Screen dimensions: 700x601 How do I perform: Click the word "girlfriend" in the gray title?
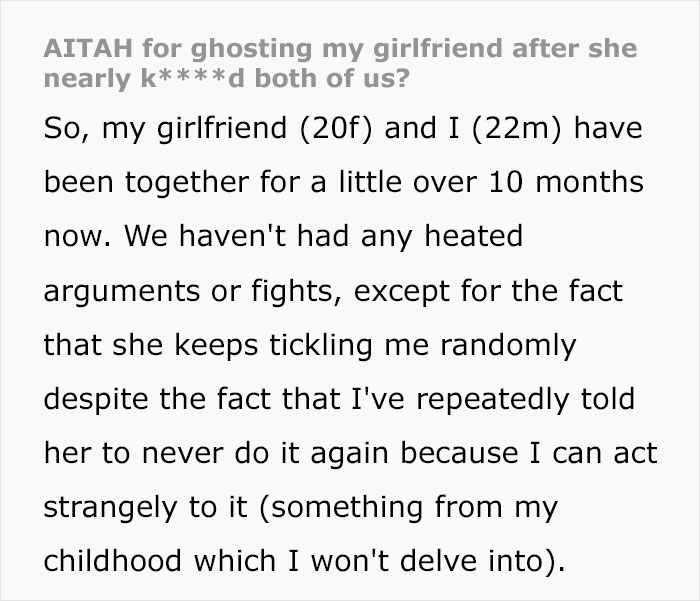(438, 48)
